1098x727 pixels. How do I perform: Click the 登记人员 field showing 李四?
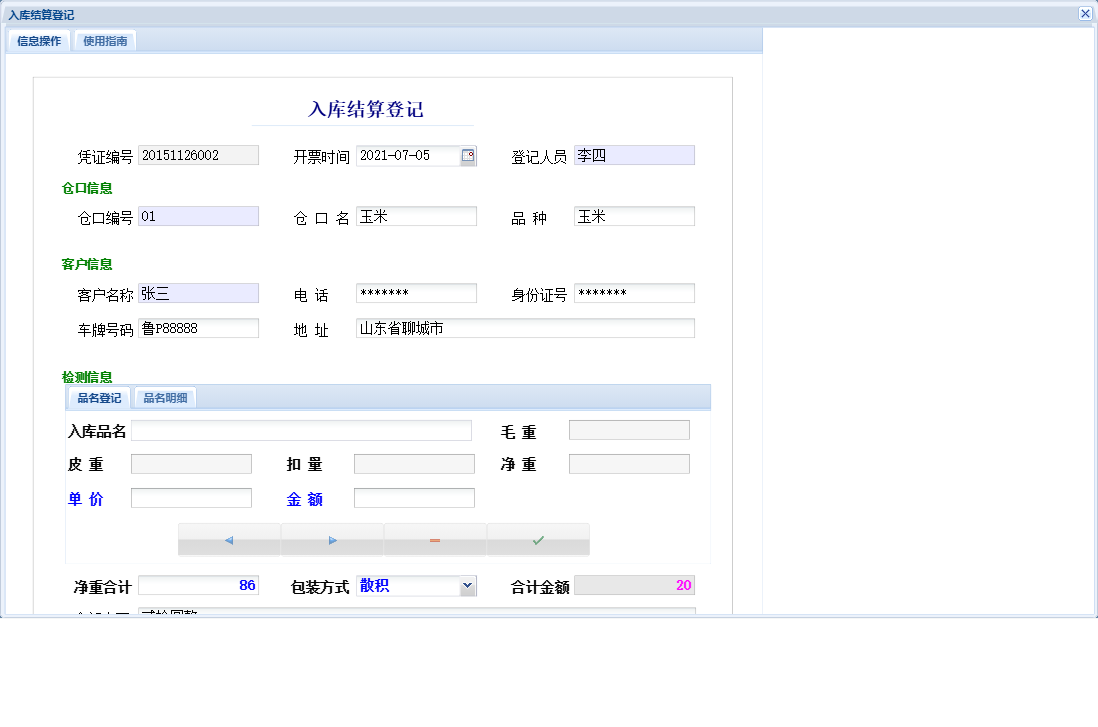[634, 155]
